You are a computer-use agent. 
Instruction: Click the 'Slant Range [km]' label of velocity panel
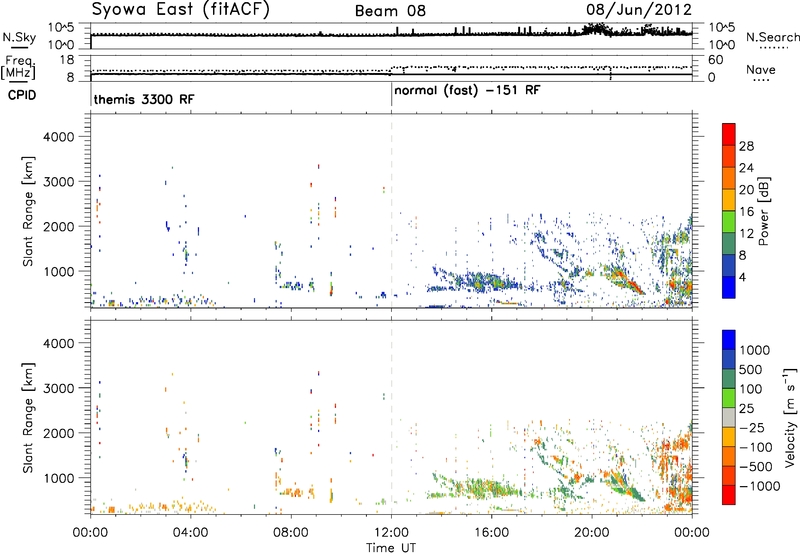(x=28, y=418)
